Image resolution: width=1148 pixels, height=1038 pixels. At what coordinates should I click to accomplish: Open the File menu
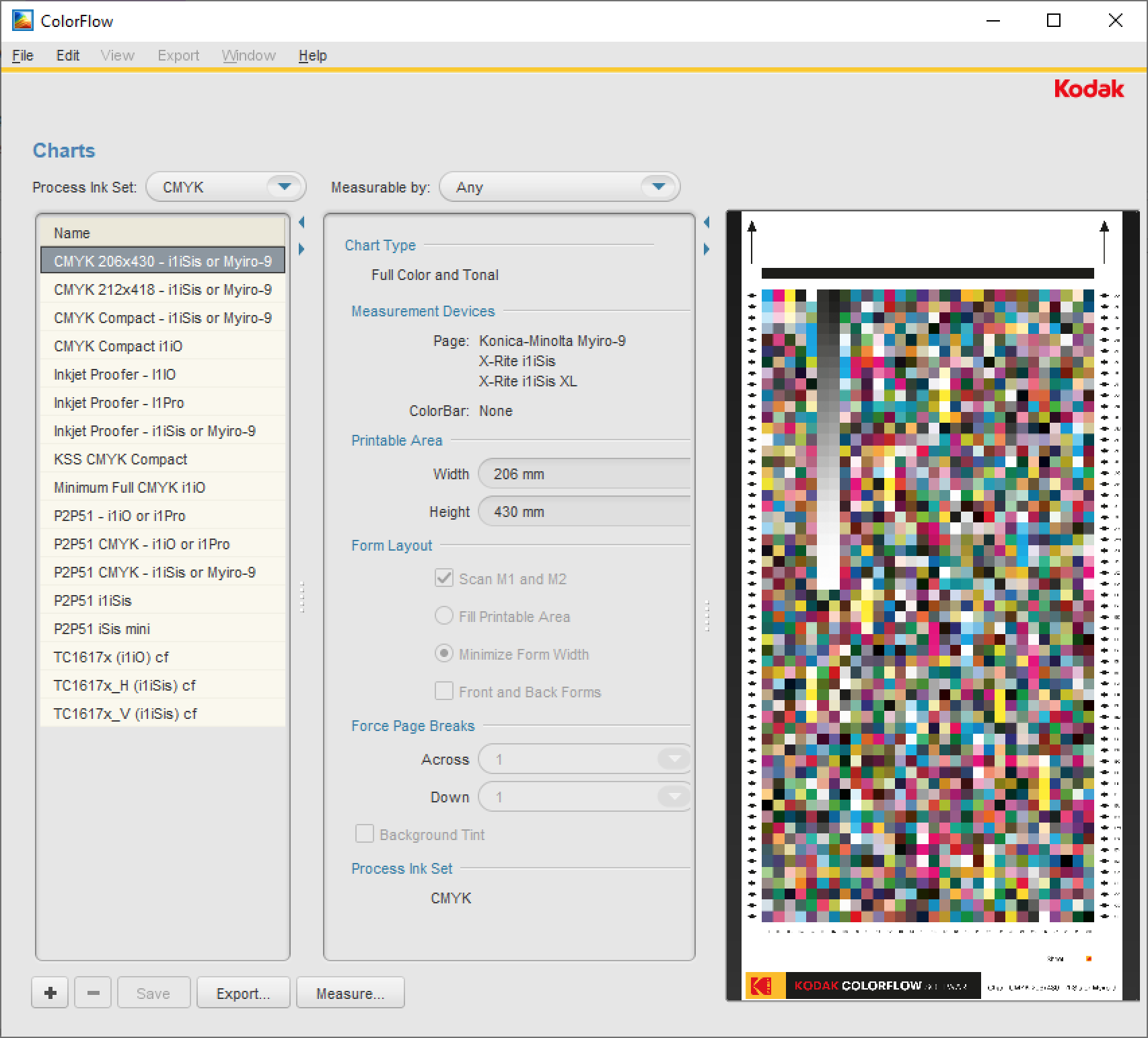point(22,55)
